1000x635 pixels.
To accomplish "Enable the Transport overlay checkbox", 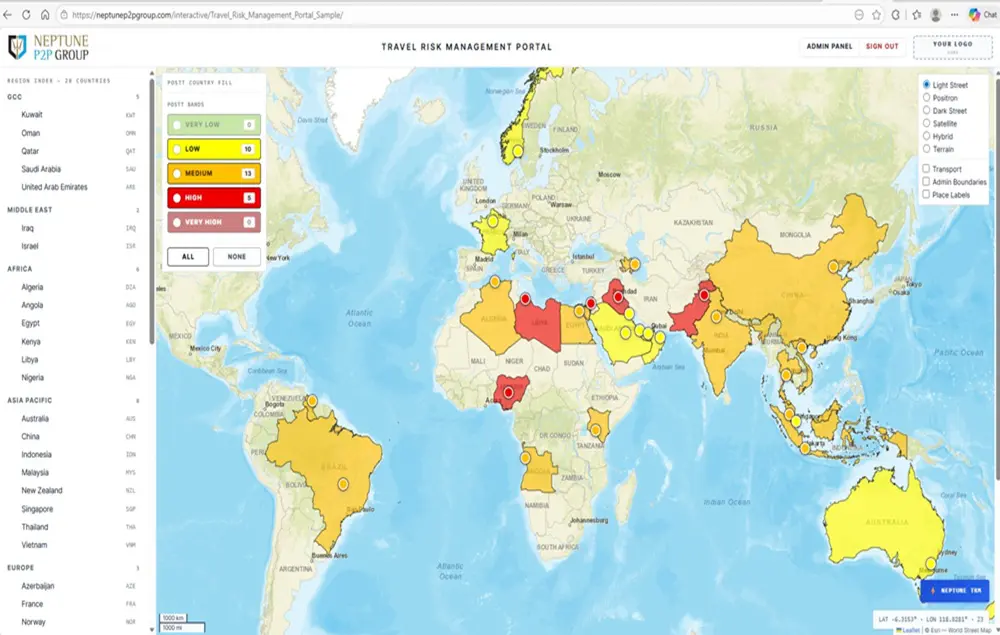I will click(x=926, y=168).
